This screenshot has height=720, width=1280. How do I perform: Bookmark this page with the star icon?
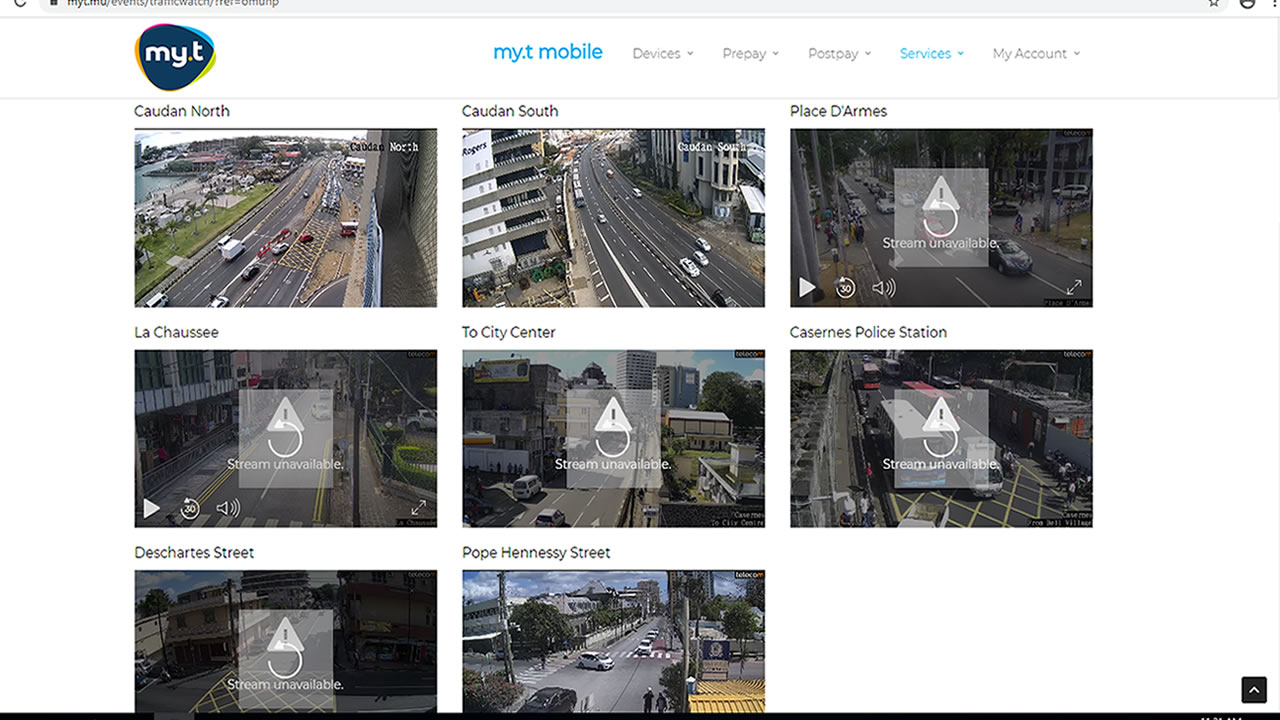1214,3
